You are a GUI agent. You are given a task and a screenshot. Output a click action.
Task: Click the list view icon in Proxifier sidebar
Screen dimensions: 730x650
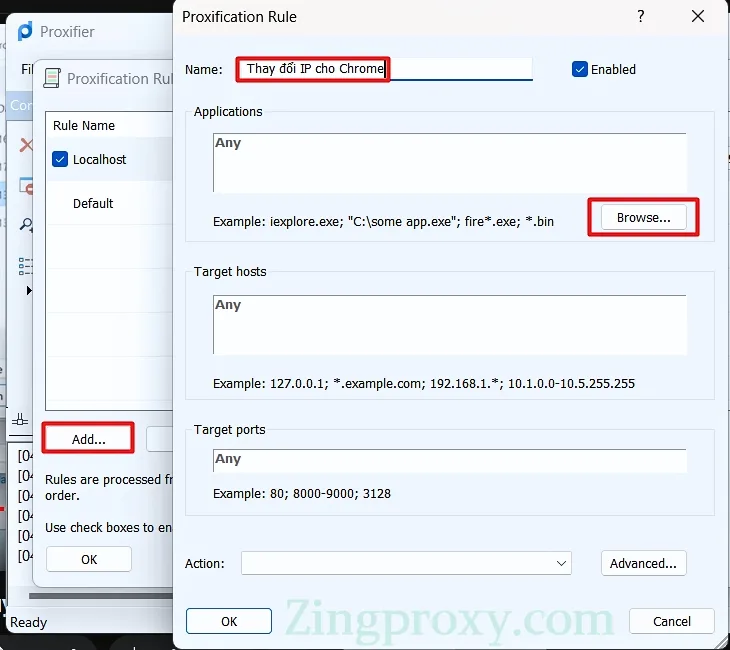pos(26,266)
